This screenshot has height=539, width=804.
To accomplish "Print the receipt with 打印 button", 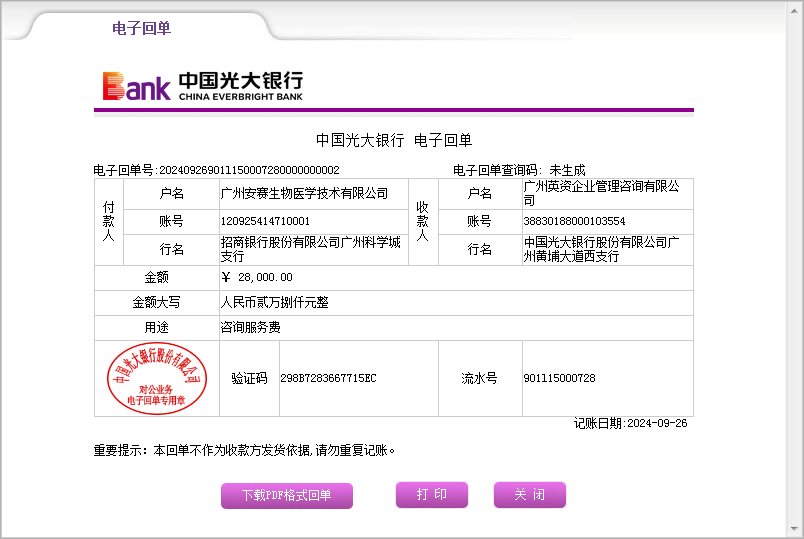I will pos(432,495).
